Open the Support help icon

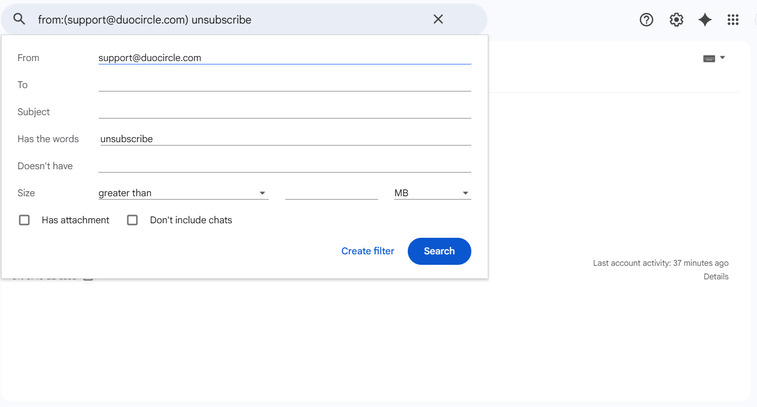(646, 20)
